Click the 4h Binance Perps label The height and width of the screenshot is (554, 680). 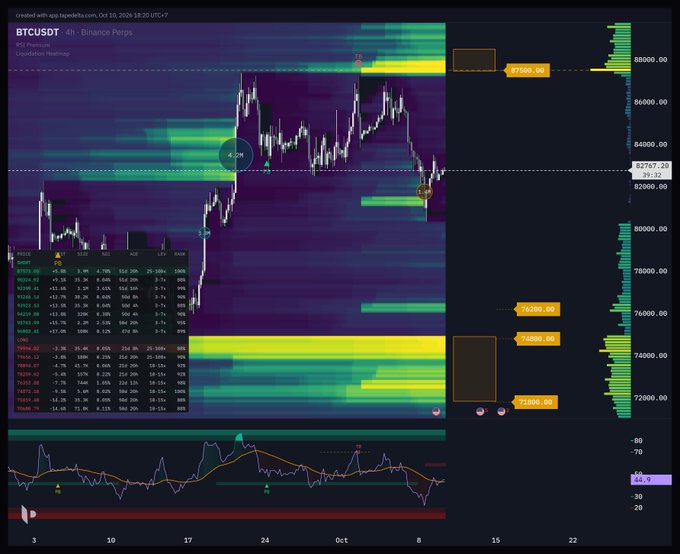(x=100, y=32)
